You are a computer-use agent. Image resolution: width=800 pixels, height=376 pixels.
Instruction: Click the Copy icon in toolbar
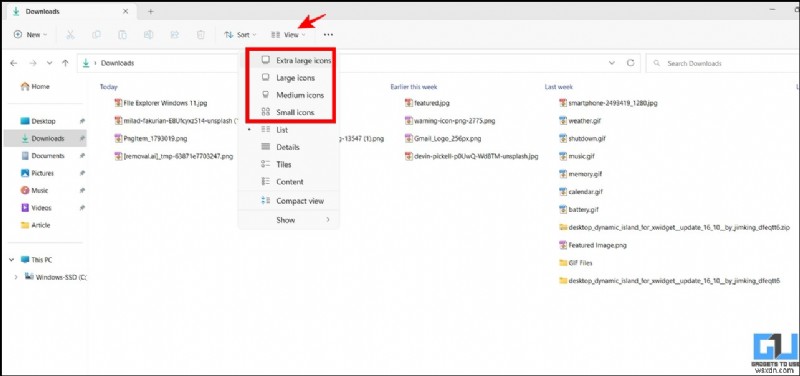(x=96, y=35)
